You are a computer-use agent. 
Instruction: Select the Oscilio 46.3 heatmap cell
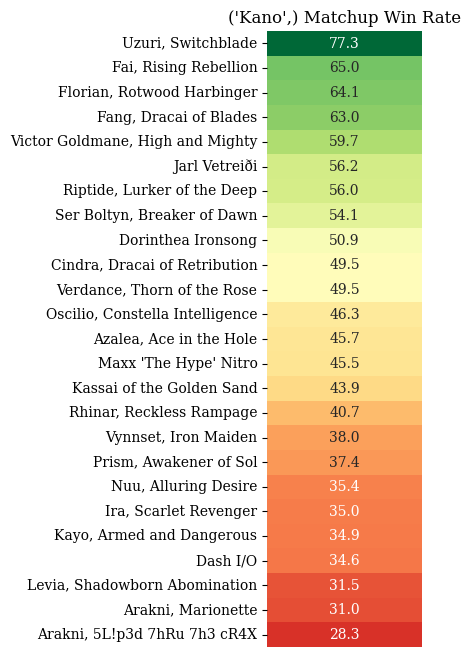pyautogui.click(x=344, y=314)
